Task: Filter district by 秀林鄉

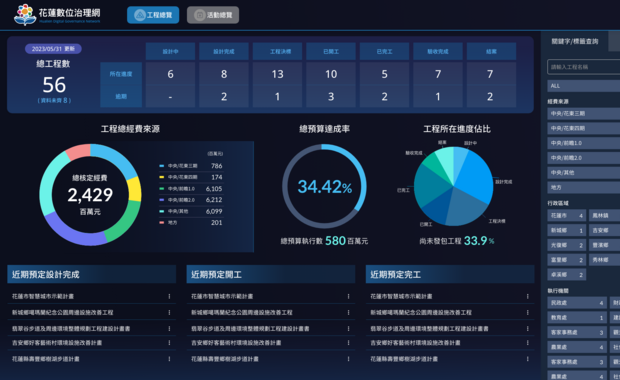Action: [x=605, y=260]
